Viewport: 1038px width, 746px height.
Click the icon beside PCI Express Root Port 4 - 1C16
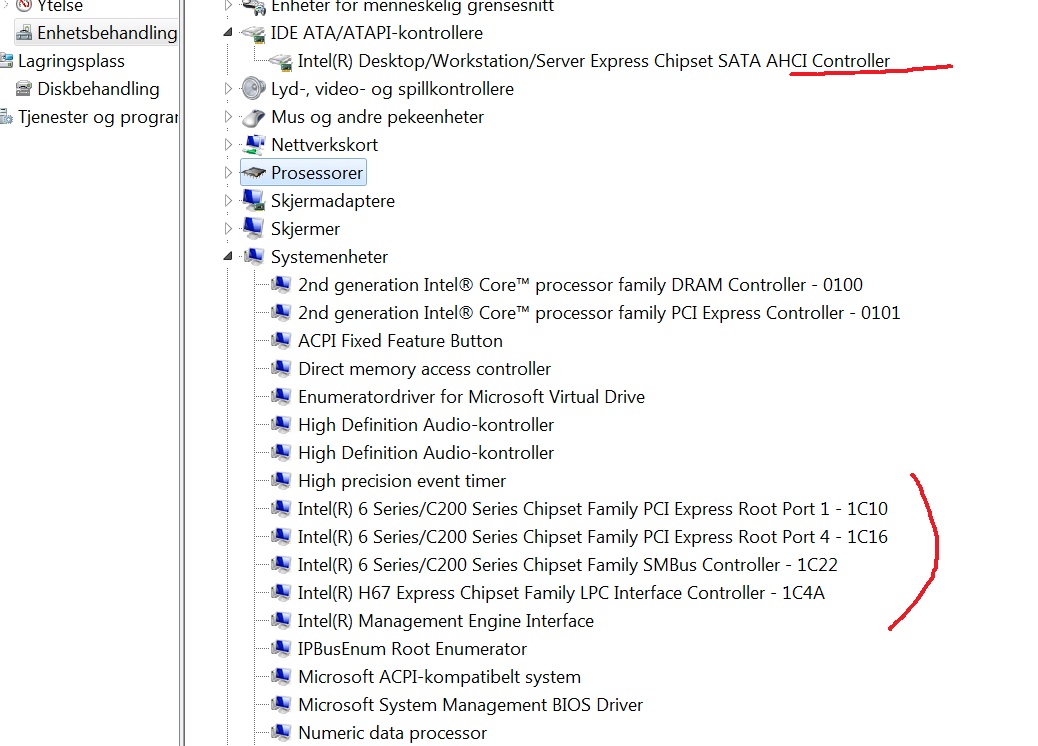(281, 536)
